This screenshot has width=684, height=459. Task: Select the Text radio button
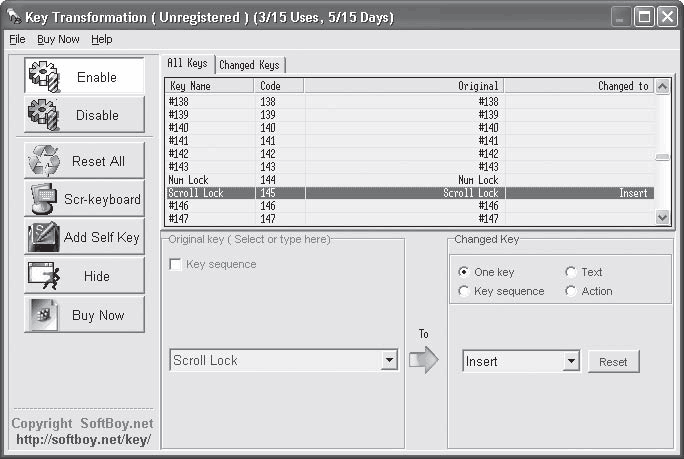[x=571, y=272]
